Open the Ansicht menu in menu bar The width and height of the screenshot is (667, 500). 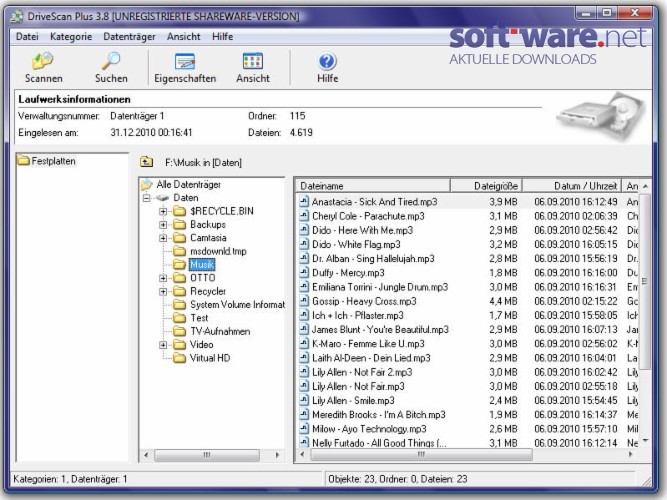pyautogui.click(x=183, y=37)
